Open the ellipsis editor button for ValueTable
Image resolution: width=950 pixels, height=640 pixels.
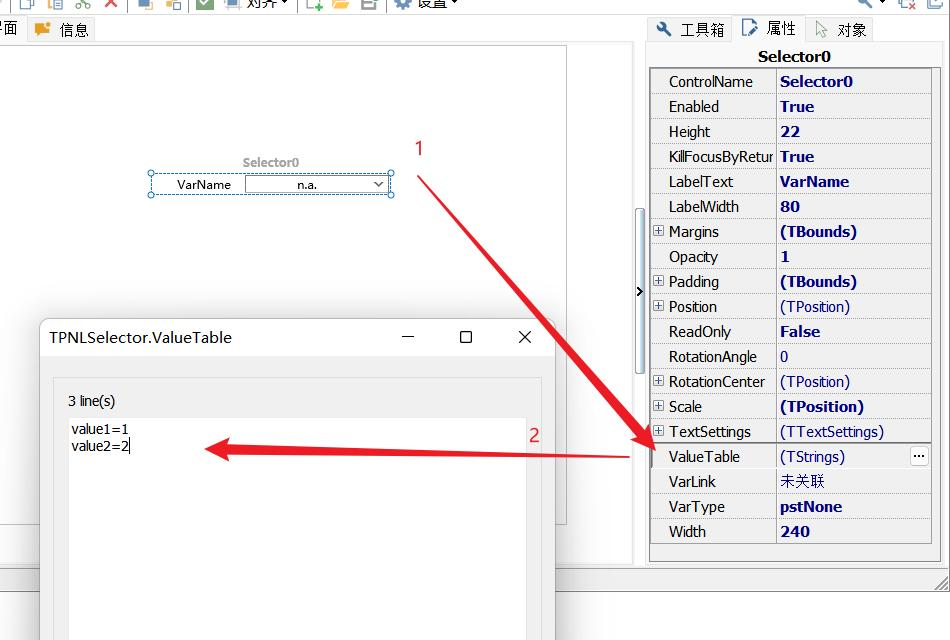click(x=919, y=456)
